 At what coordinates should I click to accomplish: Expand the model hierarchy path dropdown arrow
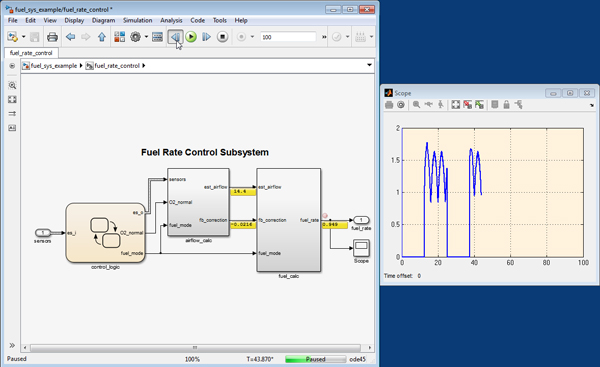369,65
